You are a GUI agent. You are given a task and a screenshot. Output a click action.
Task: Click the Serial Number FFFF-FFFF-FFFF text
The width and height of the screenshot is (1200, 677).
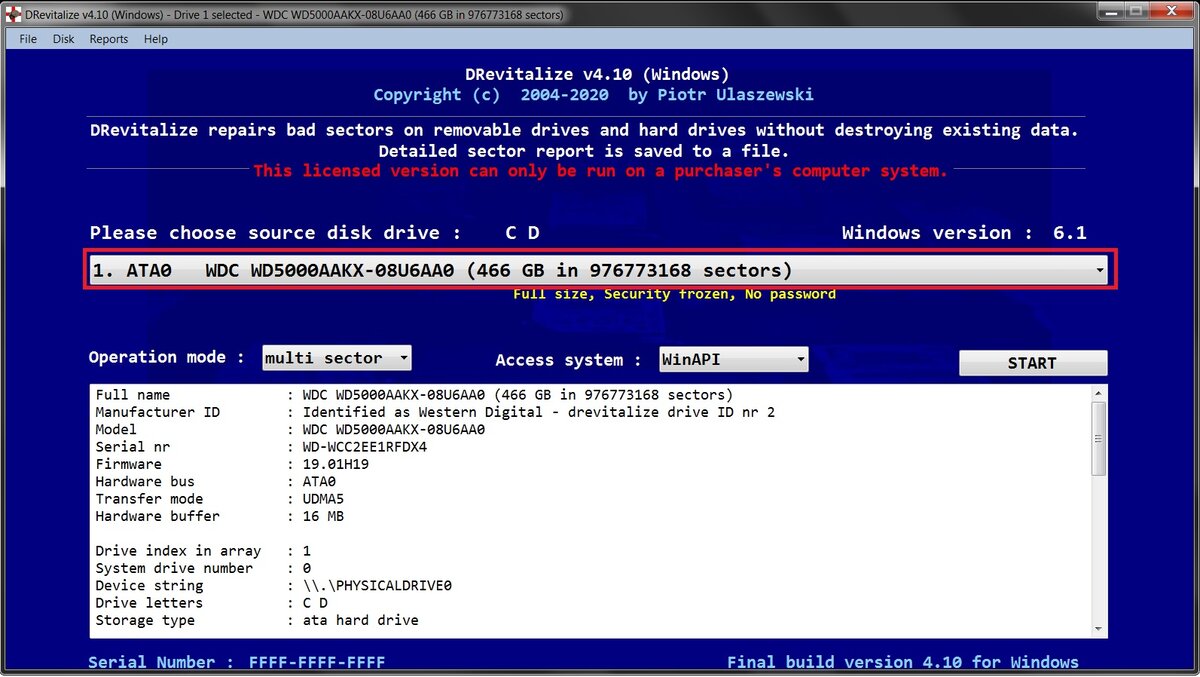(237, 662)
